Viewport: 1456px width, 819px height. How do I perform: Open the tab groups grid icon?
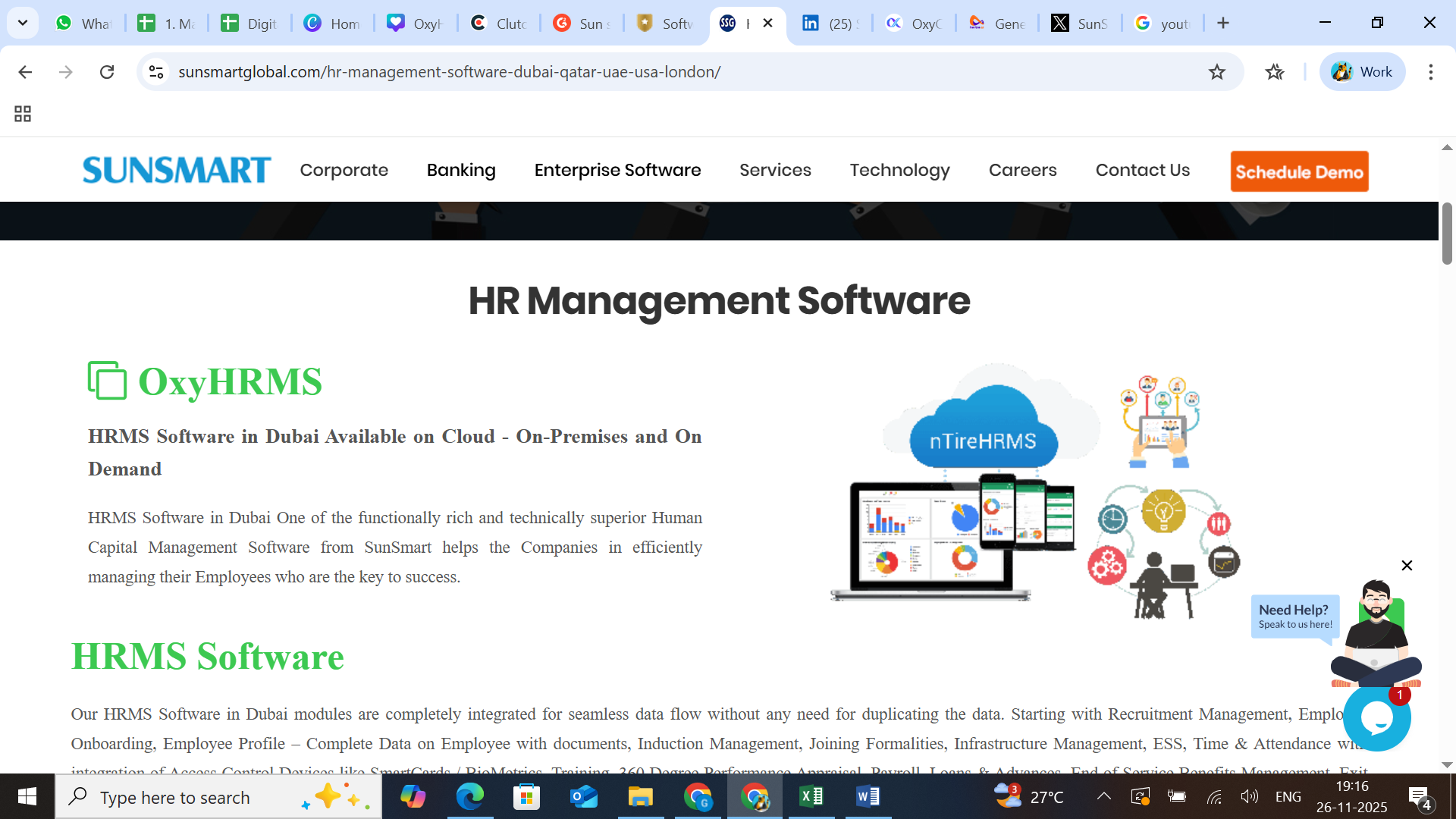tap(23, 114)
